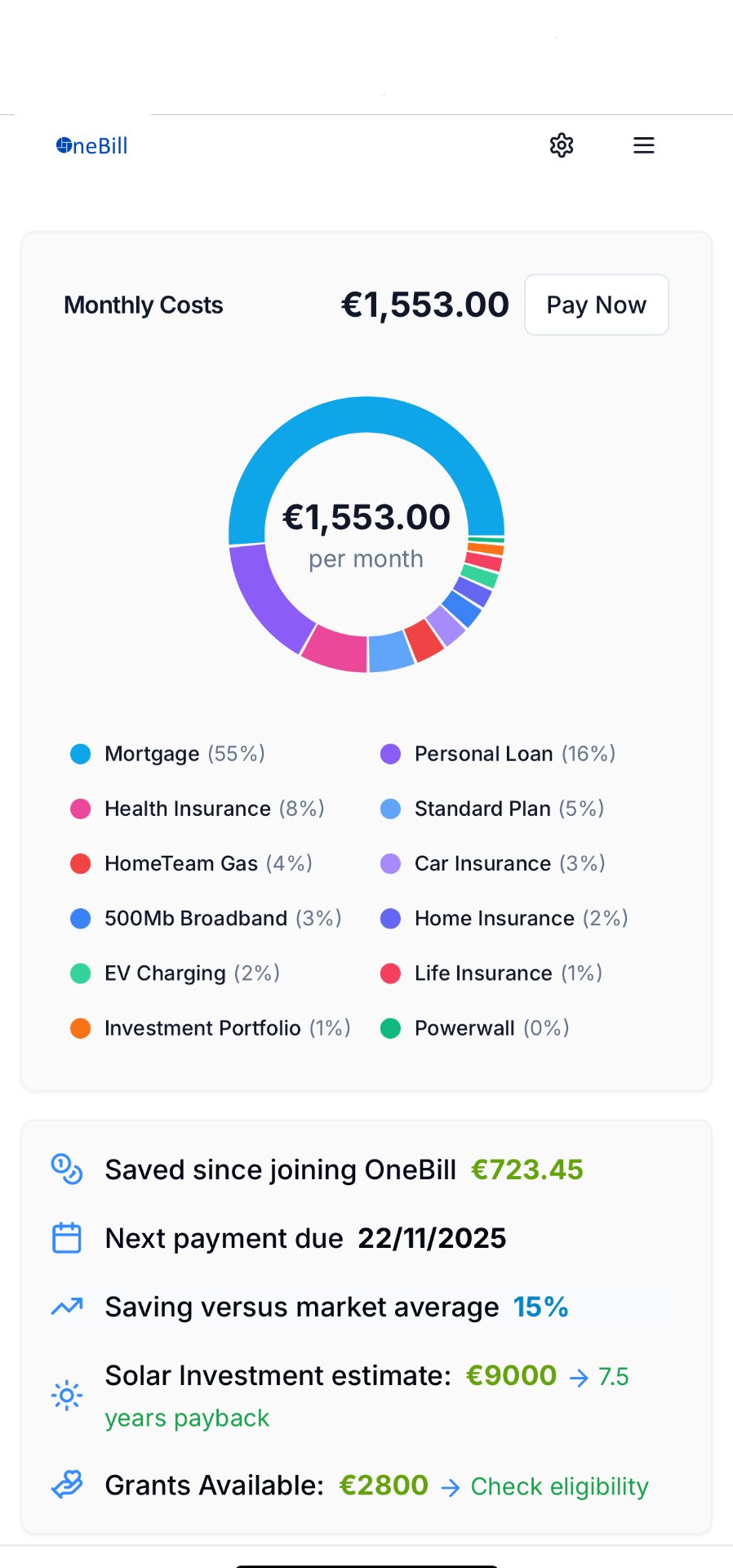The image size is (733, 1568).
Task: Click the Powerwall legend entry
Action: [x=475, y=1027]
